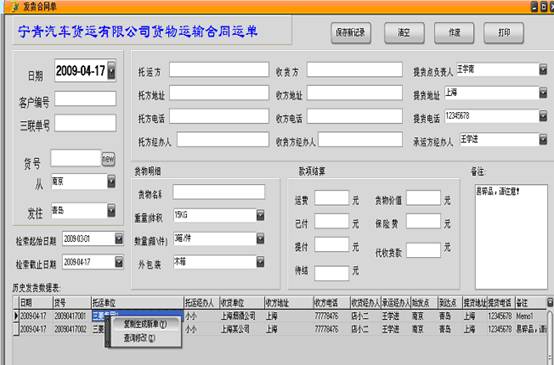Click the small new button beside 货号
This screenshot has height=365, width=554.
pyautogui.click(x=108, y=159)
